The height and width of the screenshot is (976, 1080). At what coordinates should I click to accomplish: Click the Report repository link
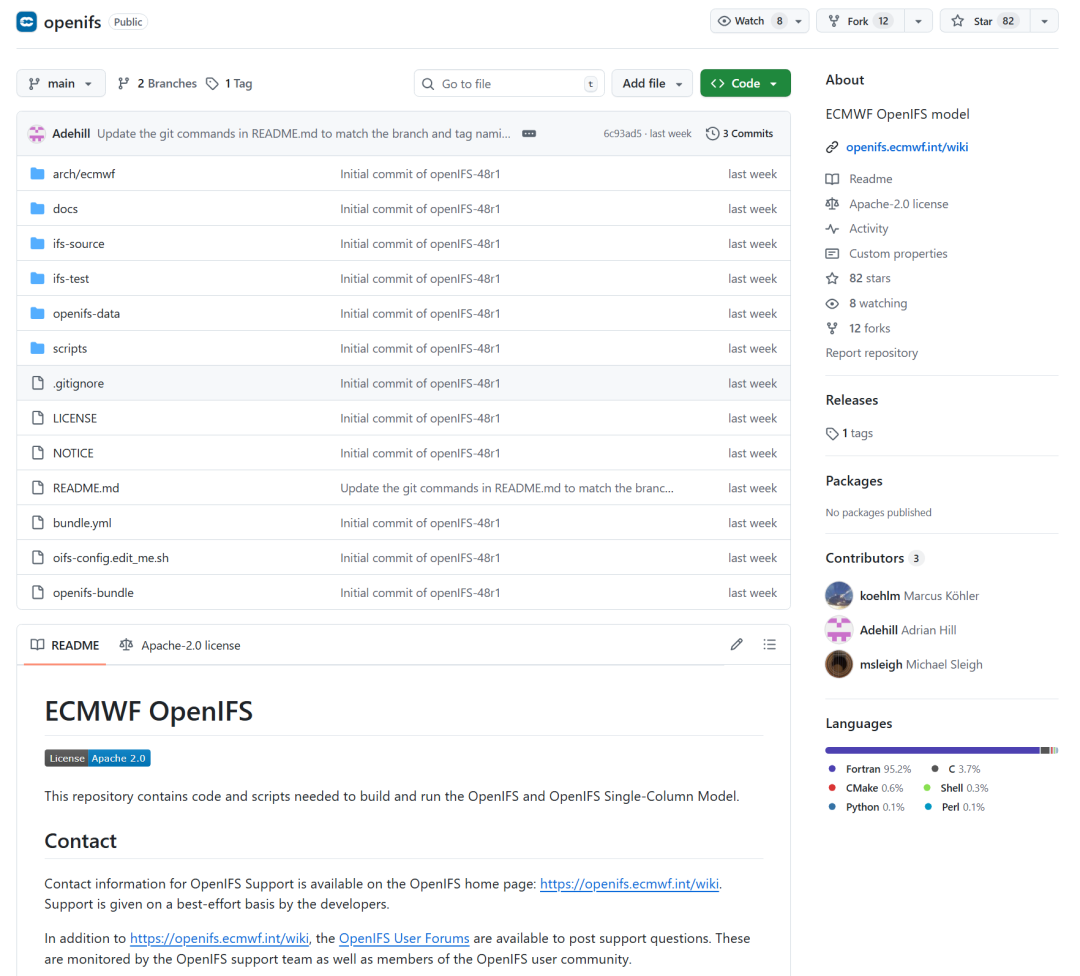click(872, 353)
